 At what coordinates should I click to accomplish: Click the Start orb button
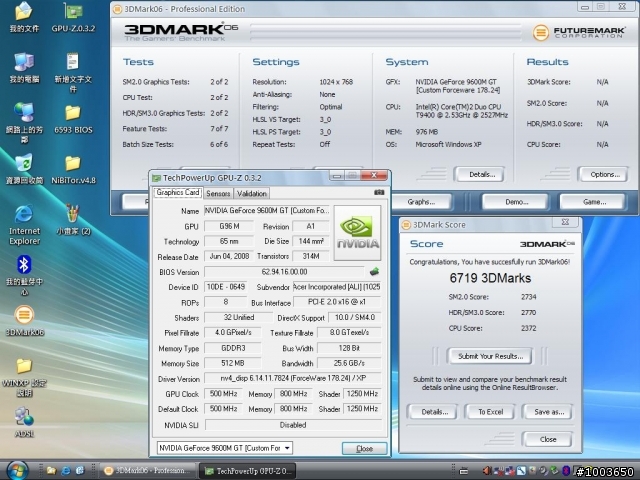click(18, 471)
